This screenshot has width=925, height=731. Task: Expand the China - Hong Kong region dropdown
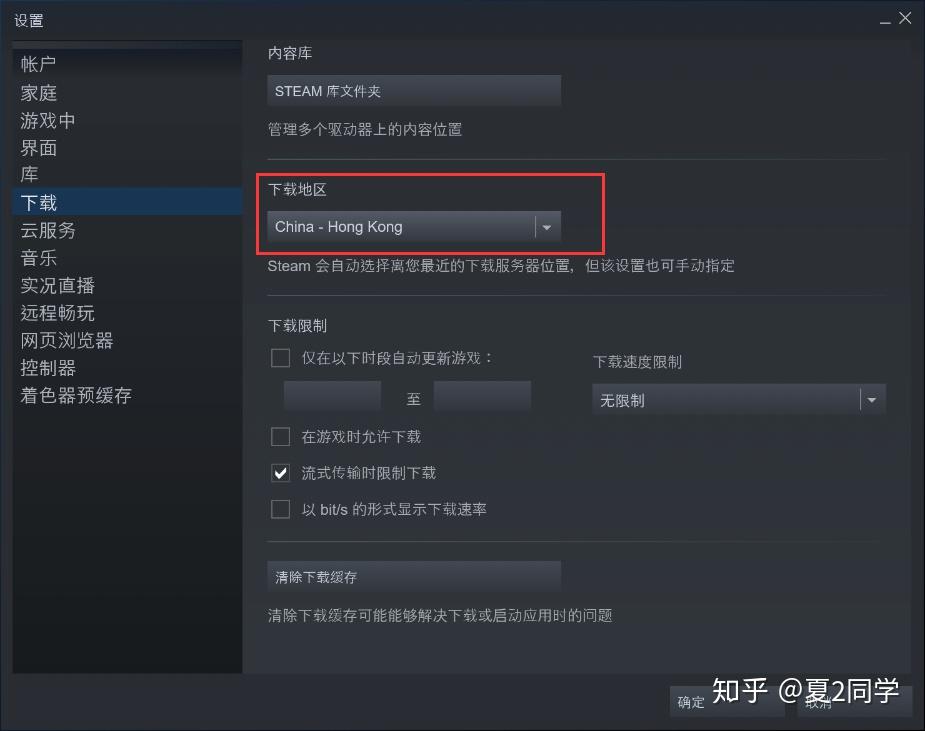414,227
